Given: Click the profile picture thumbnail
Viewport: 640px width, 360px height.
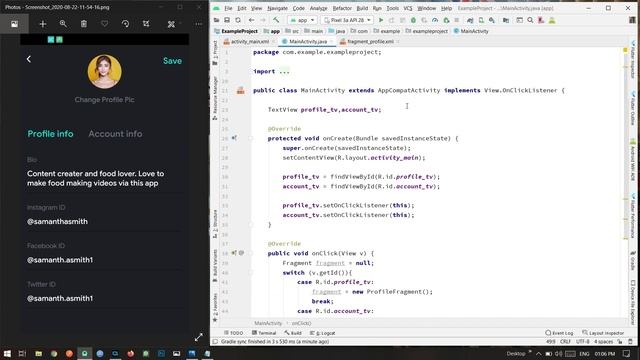Looking at the screenshot, I should click(104, 72).
